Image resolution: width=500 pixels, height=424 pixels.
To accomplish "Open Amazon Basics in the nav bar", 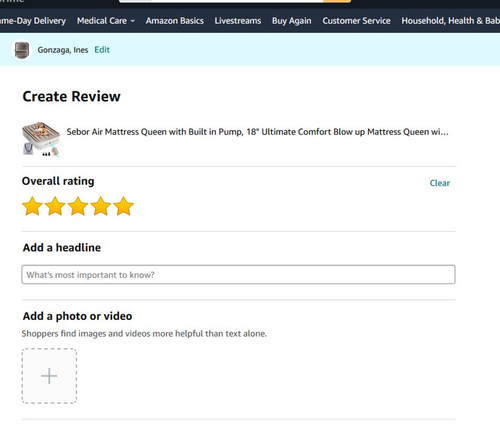I will 175,21.
